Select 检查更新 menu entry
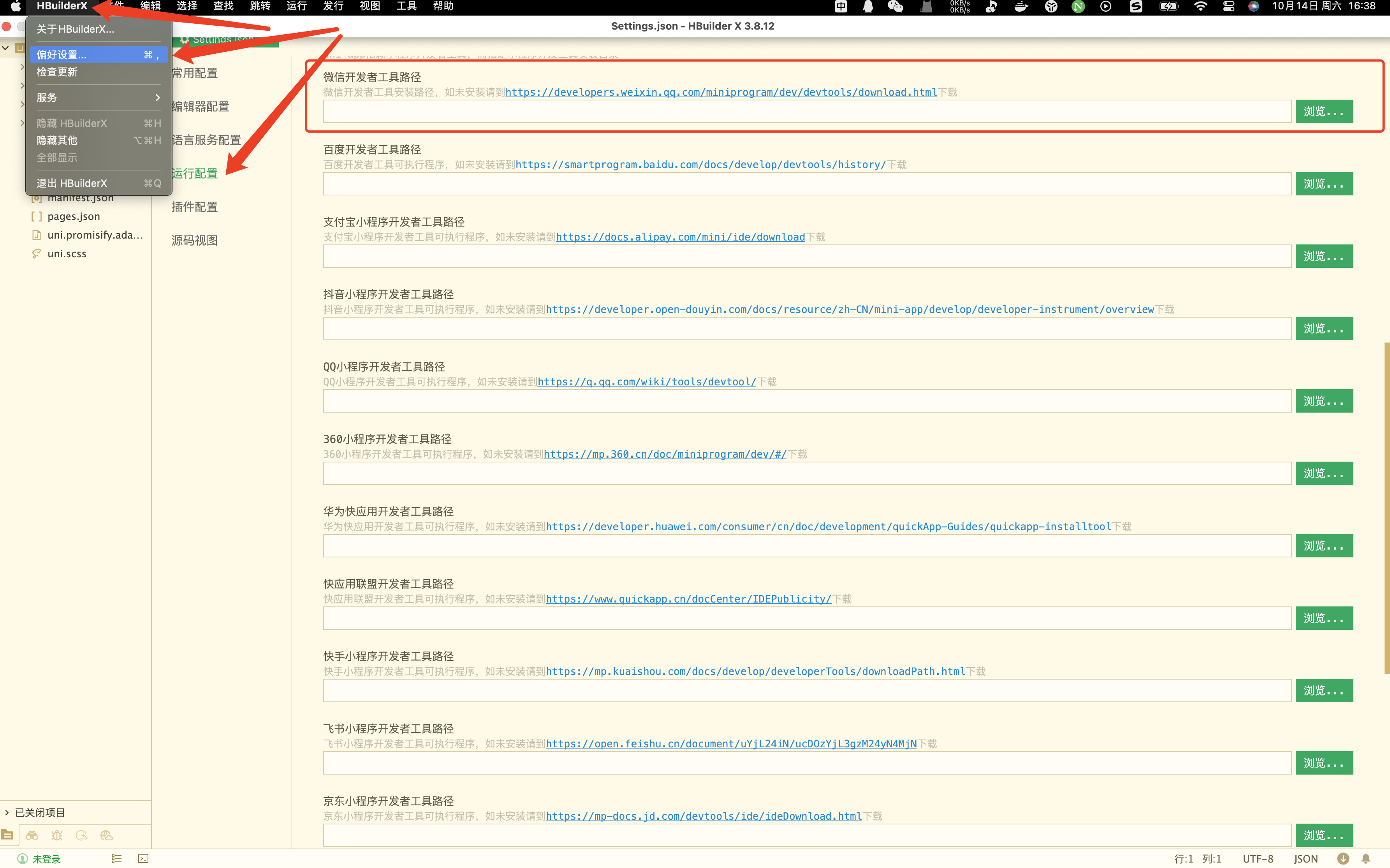 point(99,72)
